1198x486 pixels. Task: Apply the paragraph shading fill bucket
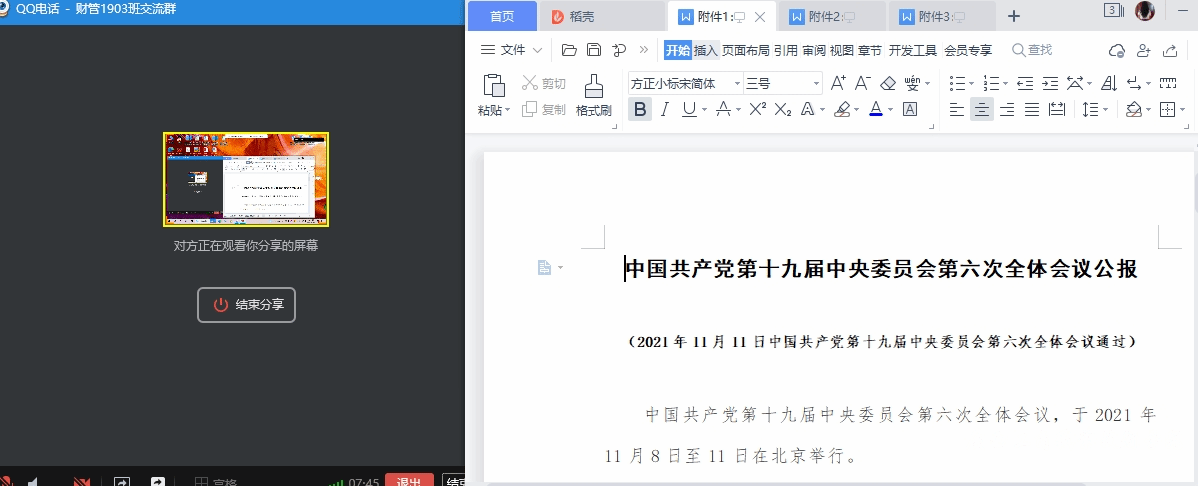click(1134, 109)
